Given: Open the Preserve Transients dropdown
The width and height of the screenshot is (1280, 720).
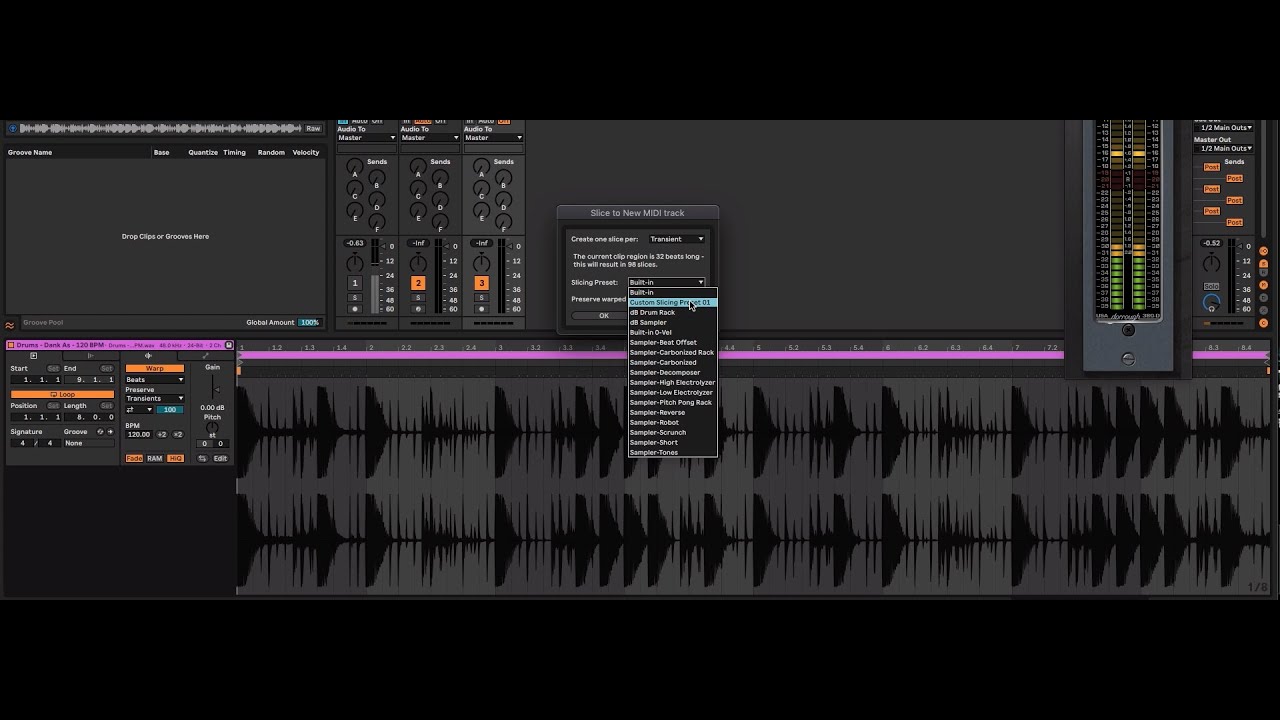Looking at the screenshot, I should [x=154, y=398].
